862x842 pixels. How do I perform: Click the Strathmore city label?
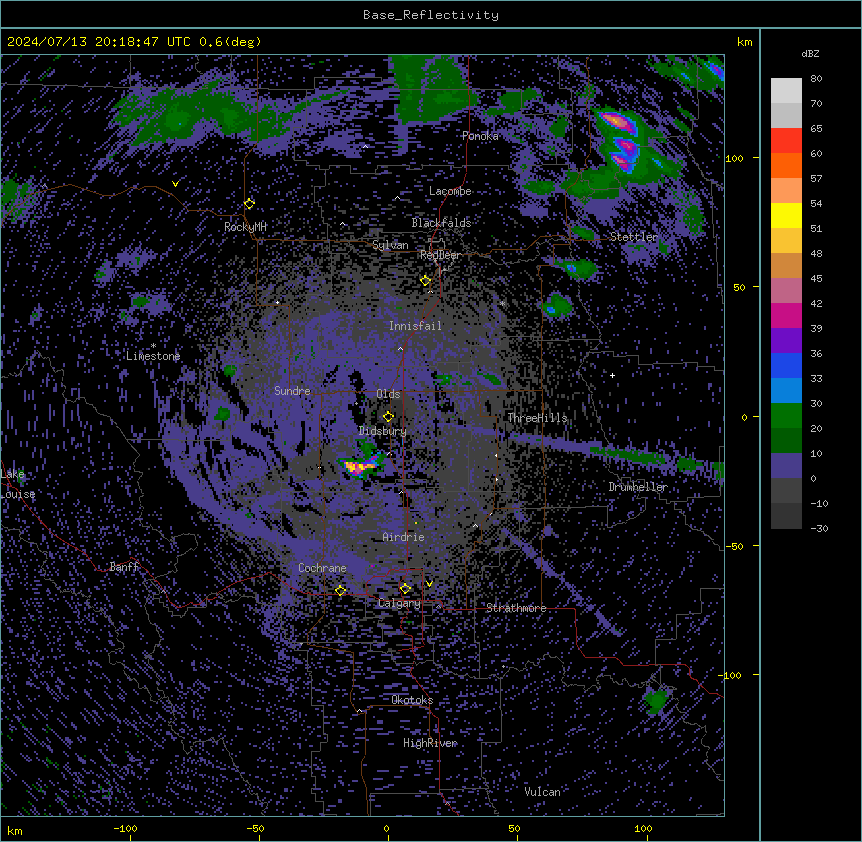point(516,608)
